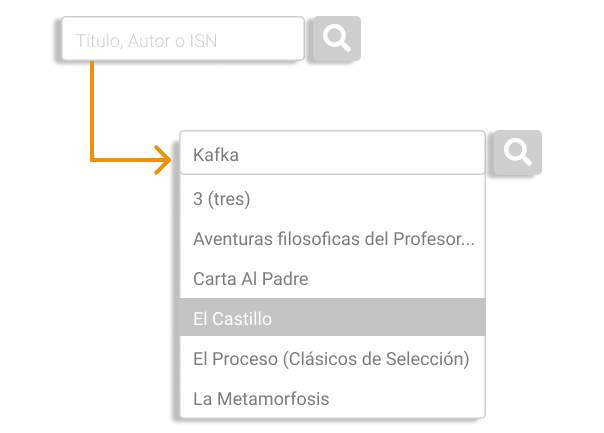Viewport: 604px width, 433px height.
Task: Click the last suggestion 'La Metamorfosis'
Action: pos(261,398)
